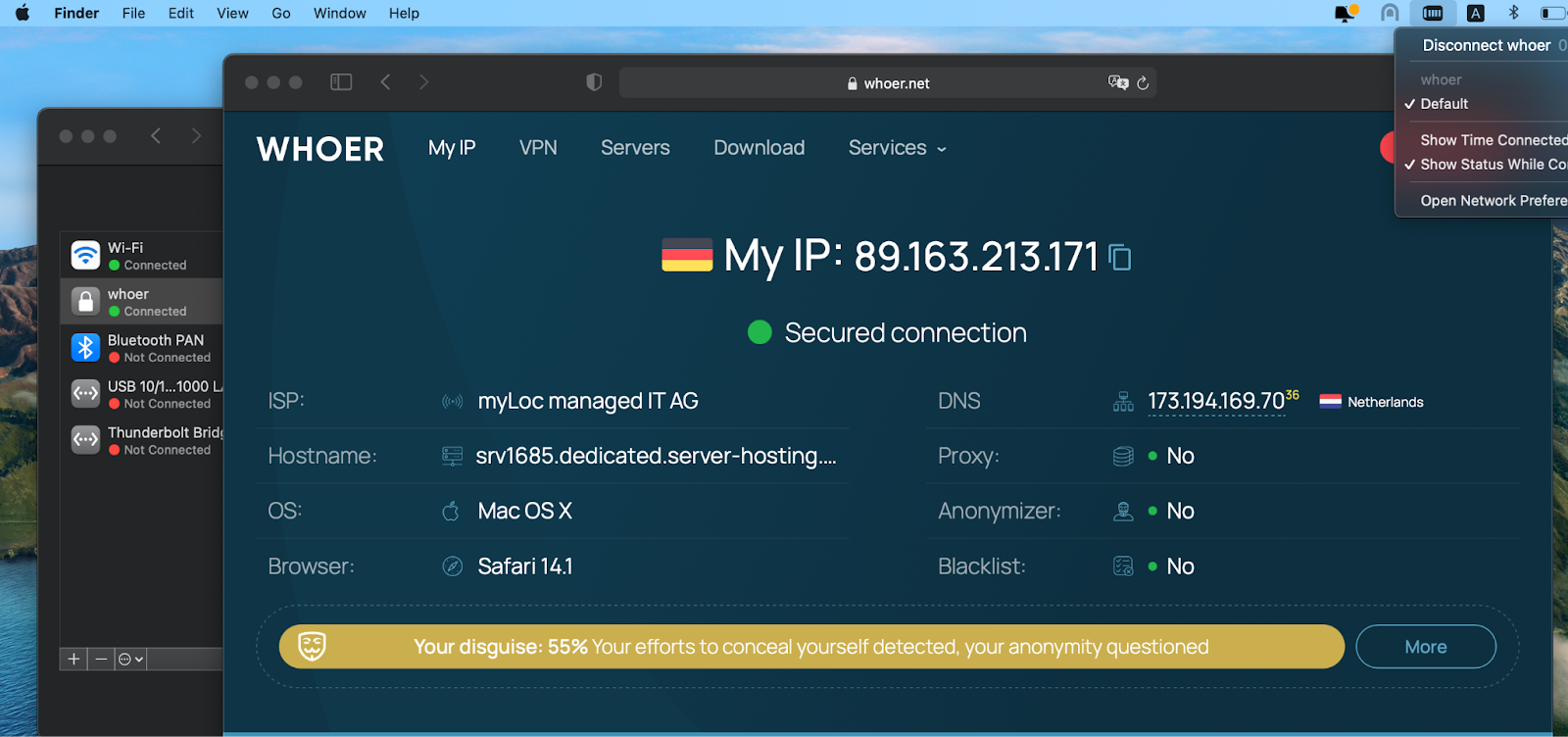Toggle Show Status While Connecting option
1568x737 pixels.
tap(1486, 165)
